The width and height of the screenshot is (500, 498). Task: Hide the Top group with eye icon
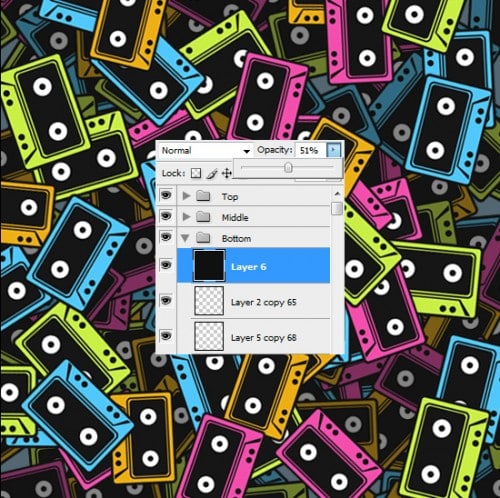pyautogui.click(x=166, y=195)
